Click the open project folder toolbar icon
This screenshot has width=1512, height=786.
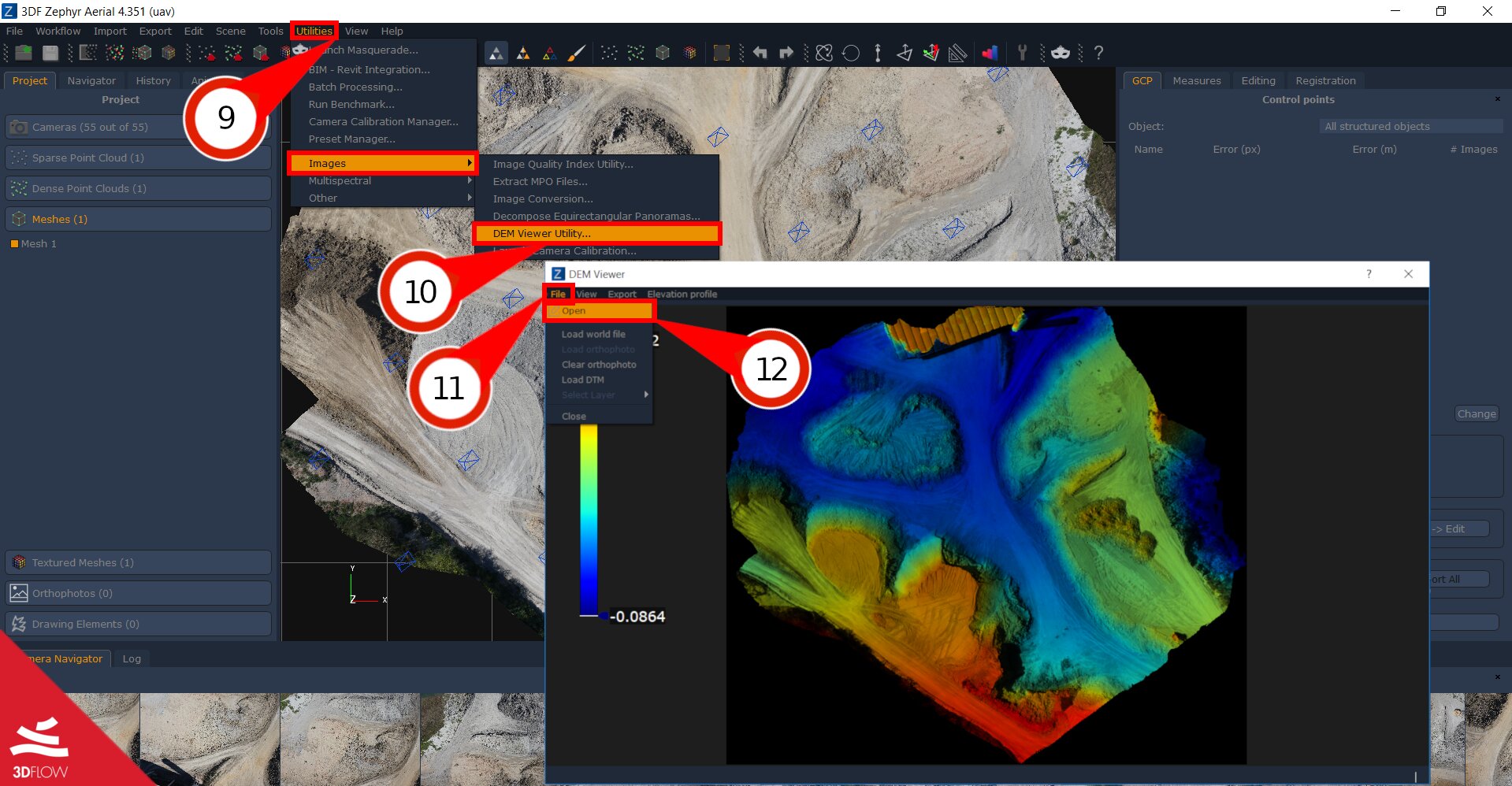click(24, 53)
